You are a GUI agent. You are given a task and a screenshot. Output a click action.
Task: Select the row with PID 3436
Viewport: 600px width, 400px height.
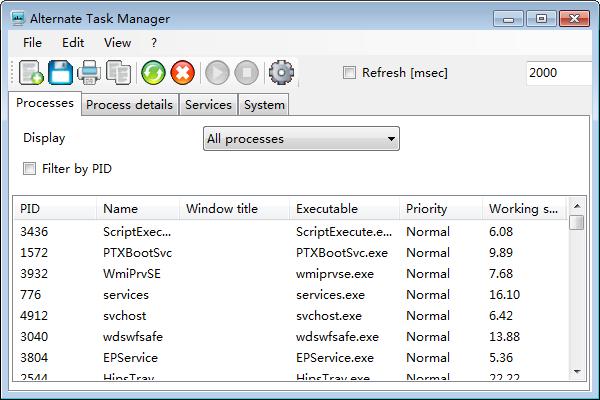point(290,232)
